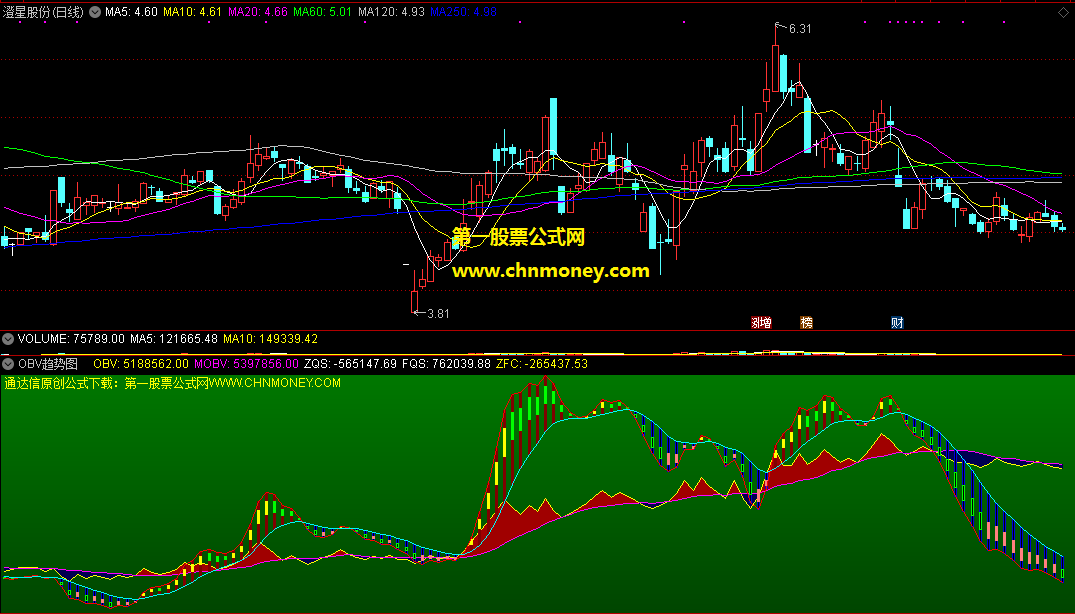Click the 3.81 low price label

point(438,314)
